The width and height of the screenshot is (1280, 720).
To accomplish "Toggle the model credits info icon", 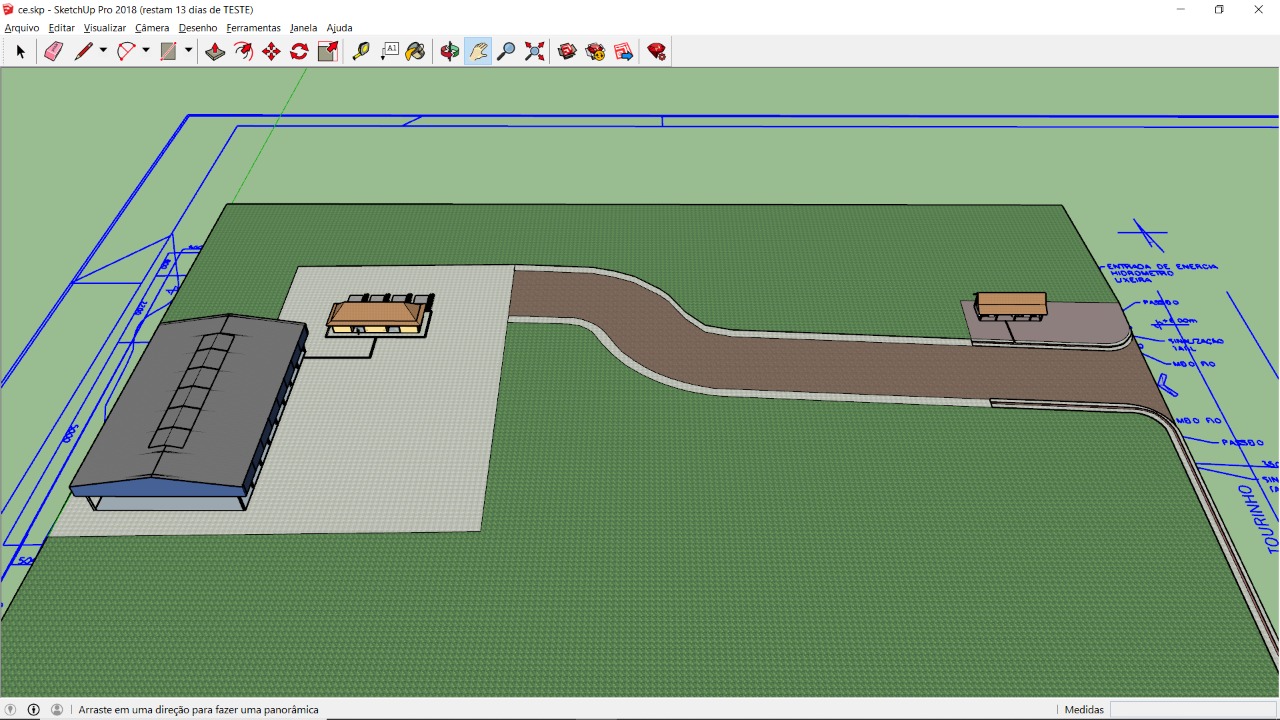I will pos(33,710).
